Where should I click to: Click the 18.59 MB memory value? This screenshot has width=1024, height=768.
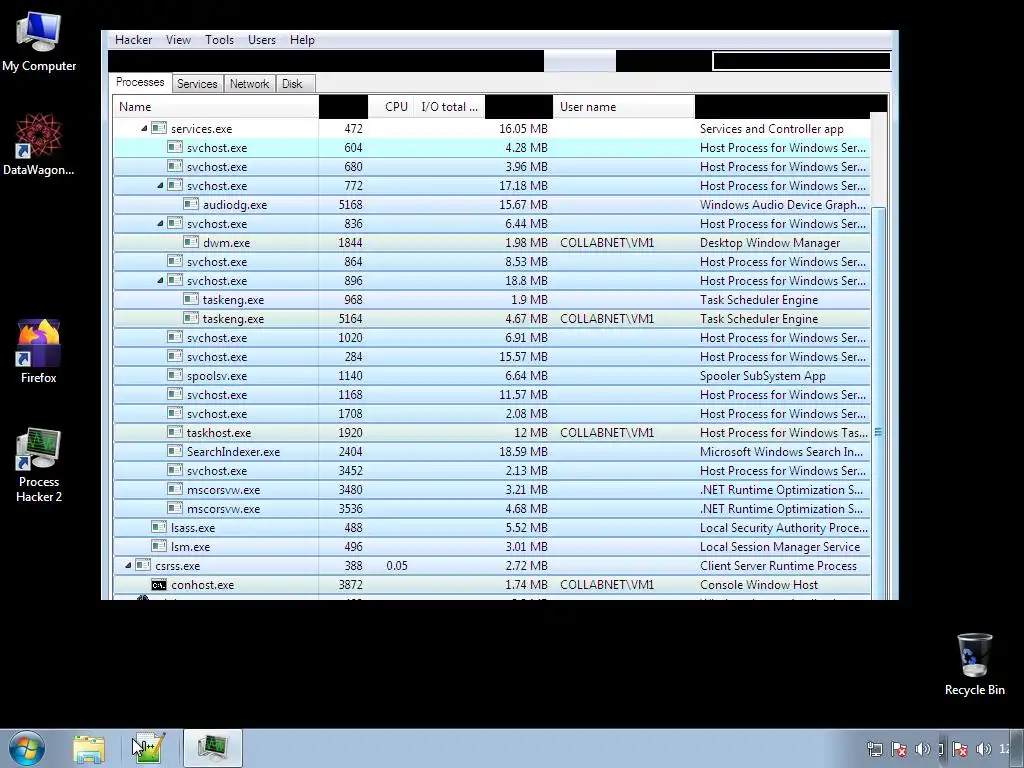[x=522, y=452]
